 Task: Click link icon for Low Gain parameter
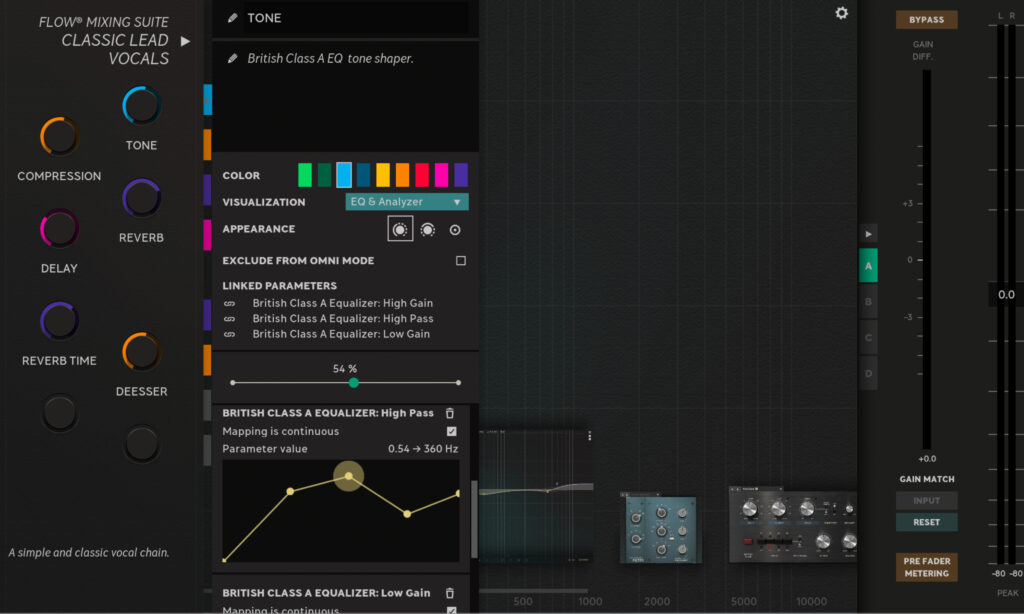(x=229, y=334)
